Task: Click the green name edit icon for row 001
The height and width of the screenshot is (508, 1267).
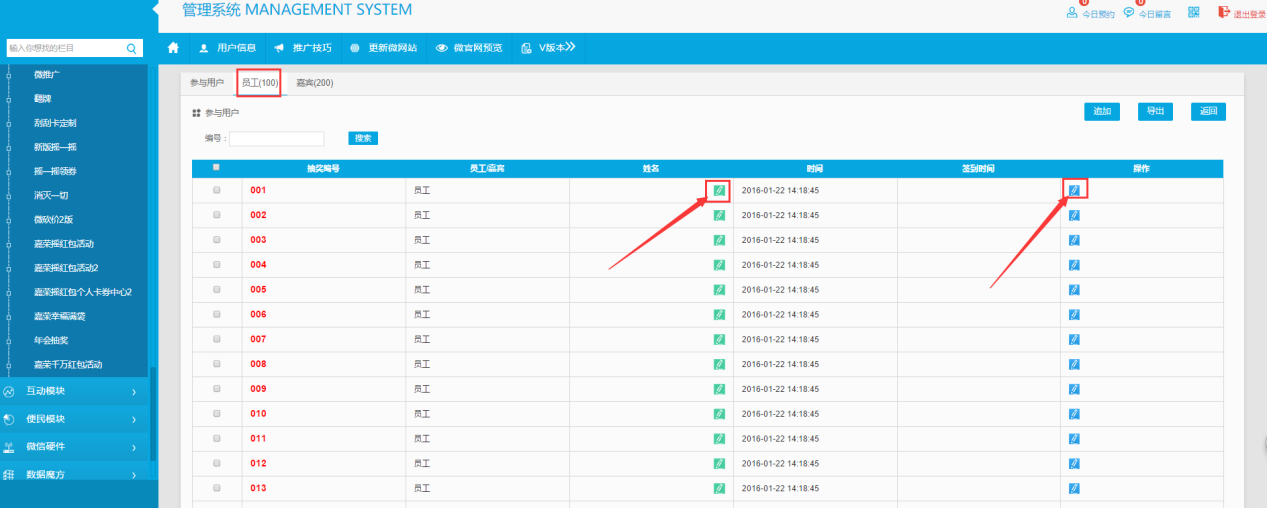Action: (x=719, y=190)
